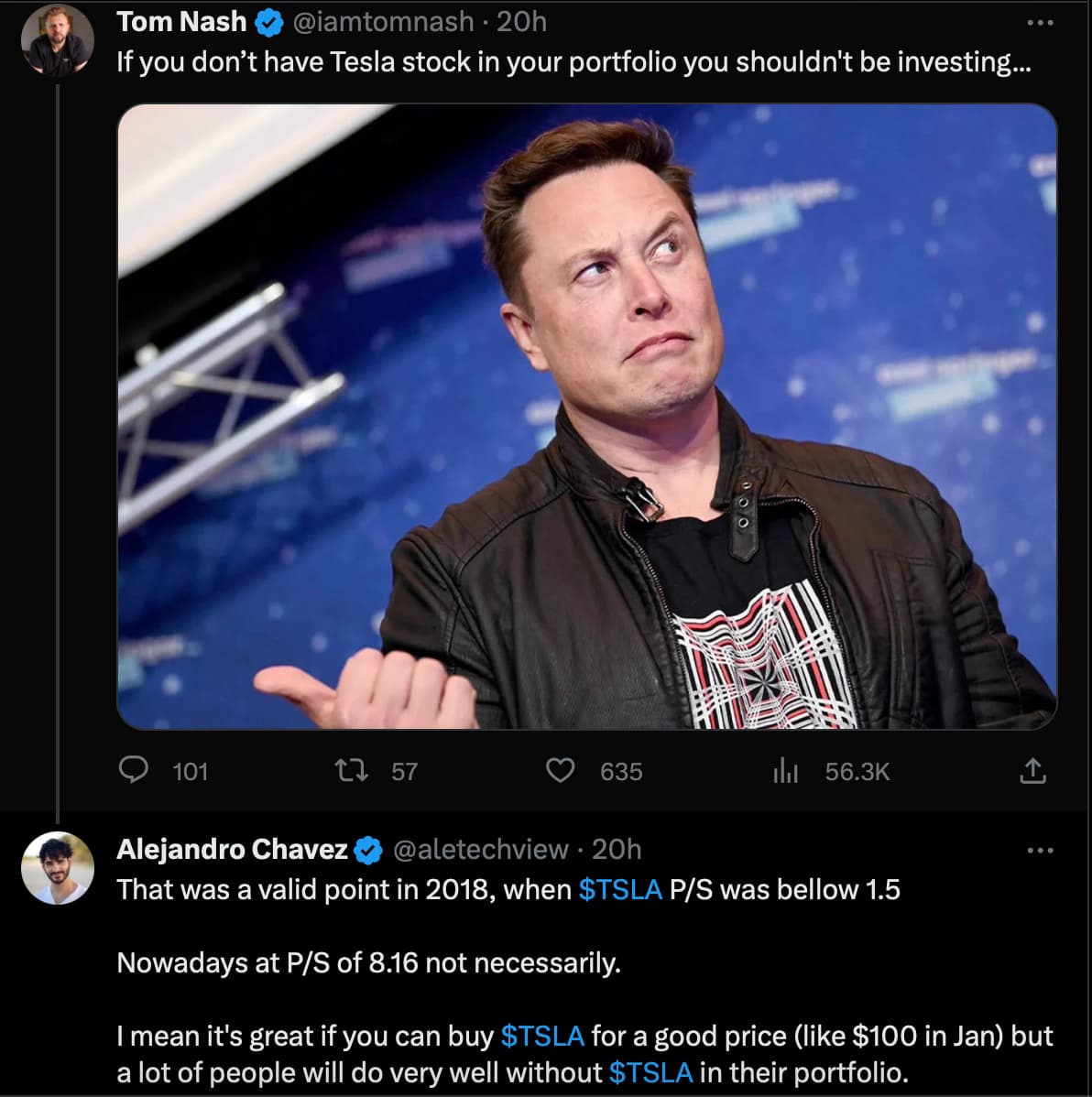Click the Alejandro Chavez display name
The width and height of the screenshot is (1092, 1097).
(x=232, y=850)
